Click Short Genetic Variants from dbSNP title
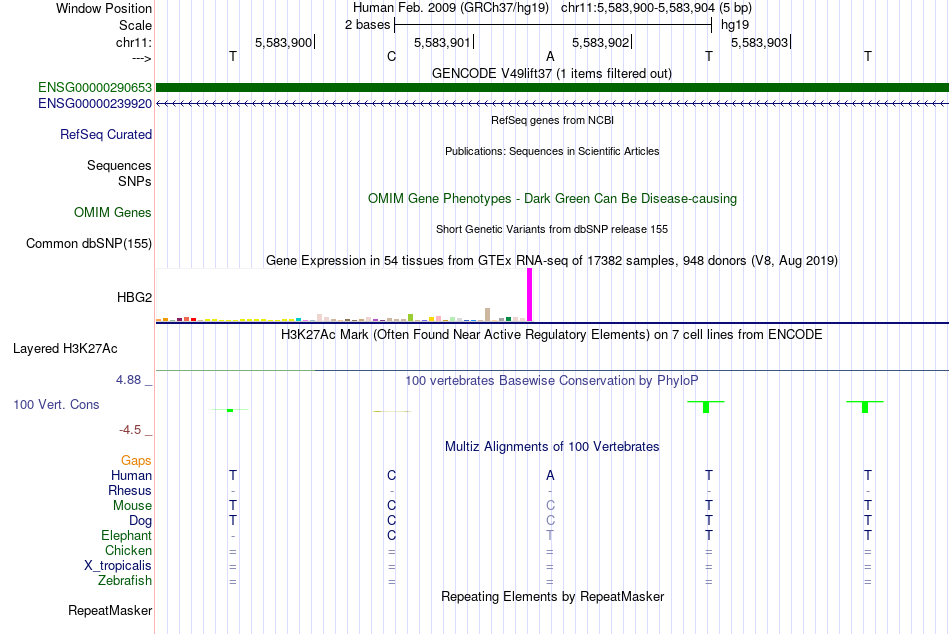This screenshot has width=950, height=634. click(x=552, y=229)
